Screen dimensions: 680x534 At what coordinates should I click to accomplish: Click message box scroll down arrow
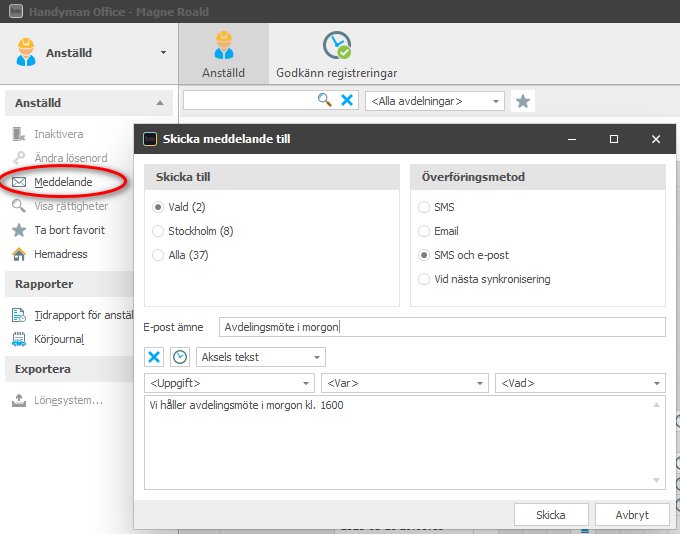656,480
